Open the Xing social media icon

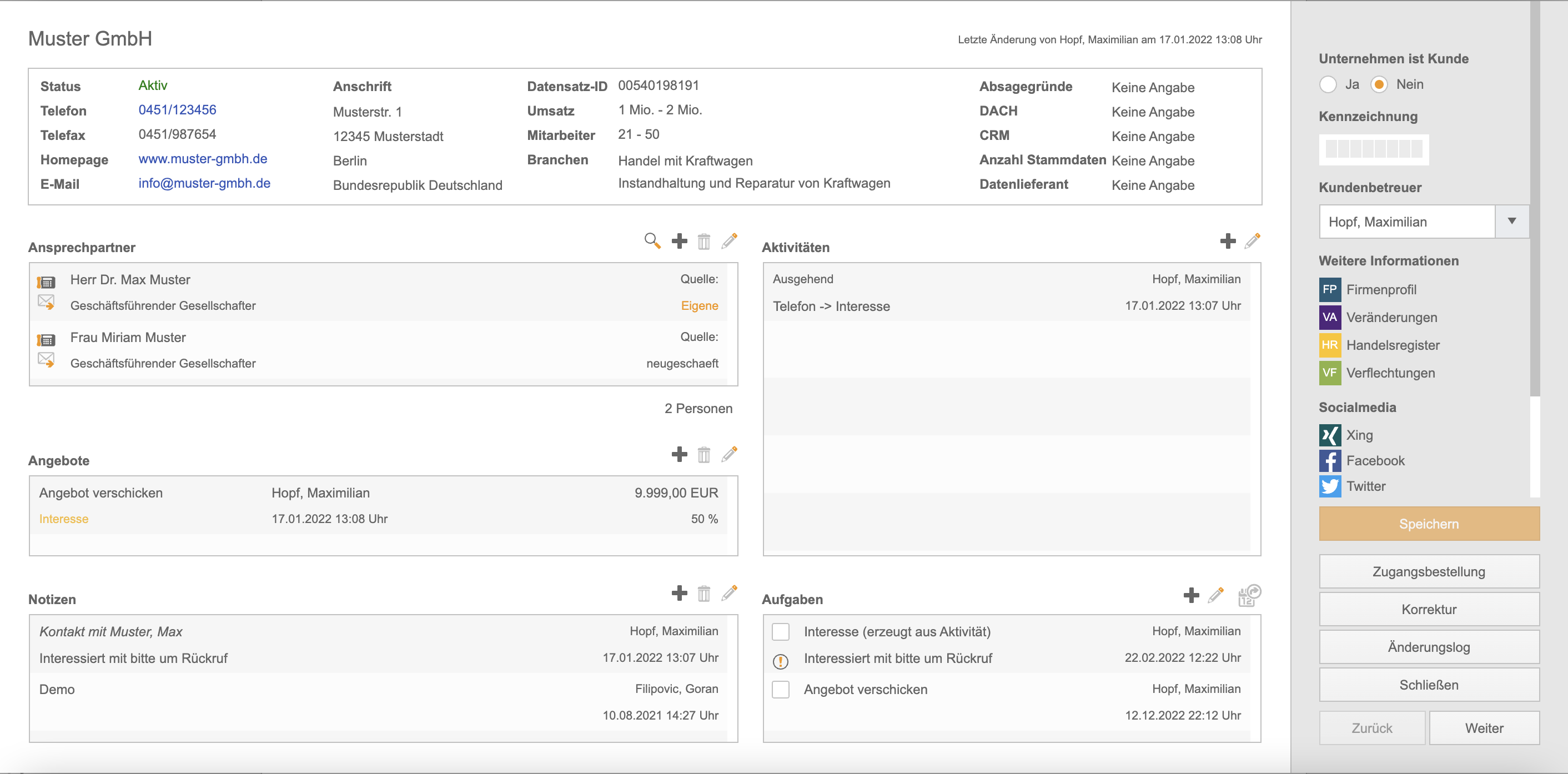coord(1329,435)
